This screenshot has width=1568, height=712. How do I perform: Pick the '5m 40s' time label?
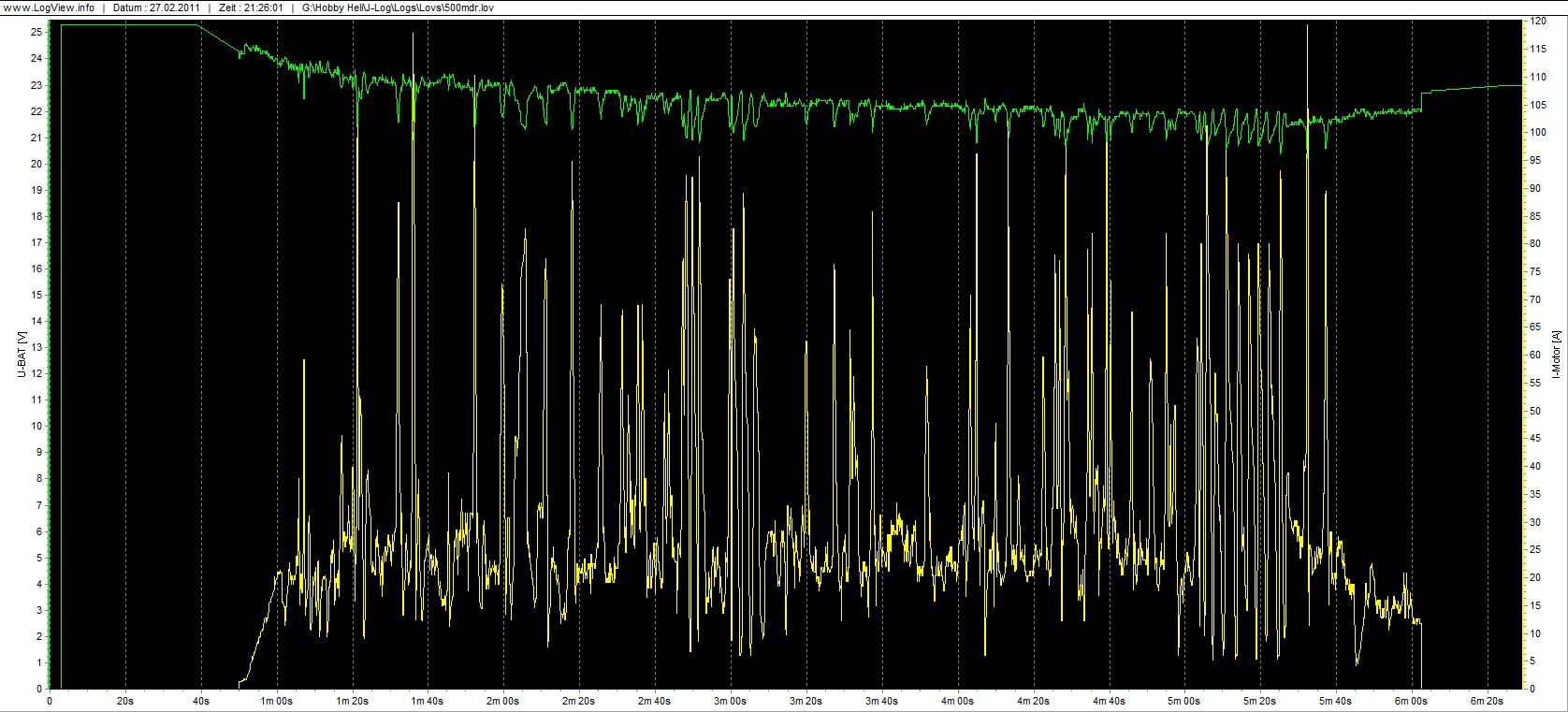pyautogui.click(x=1336, y=701)
